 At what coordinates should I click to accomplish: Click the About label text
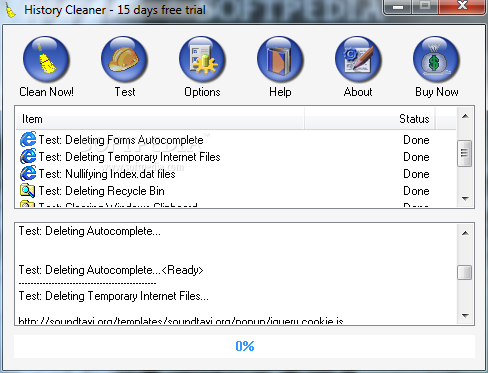coord(358,92)
